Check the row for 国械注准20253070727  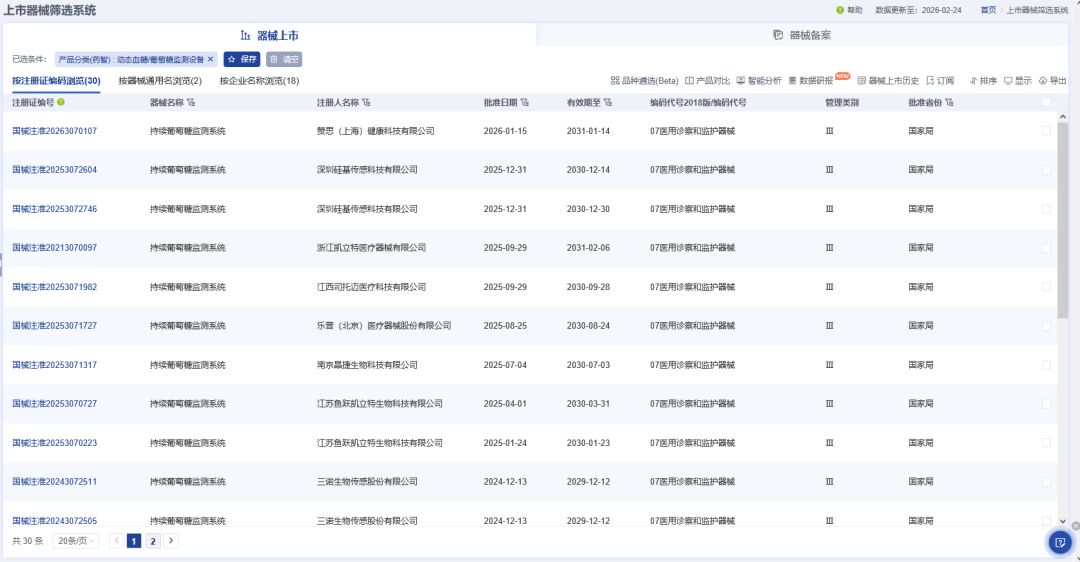[1046, 404]
